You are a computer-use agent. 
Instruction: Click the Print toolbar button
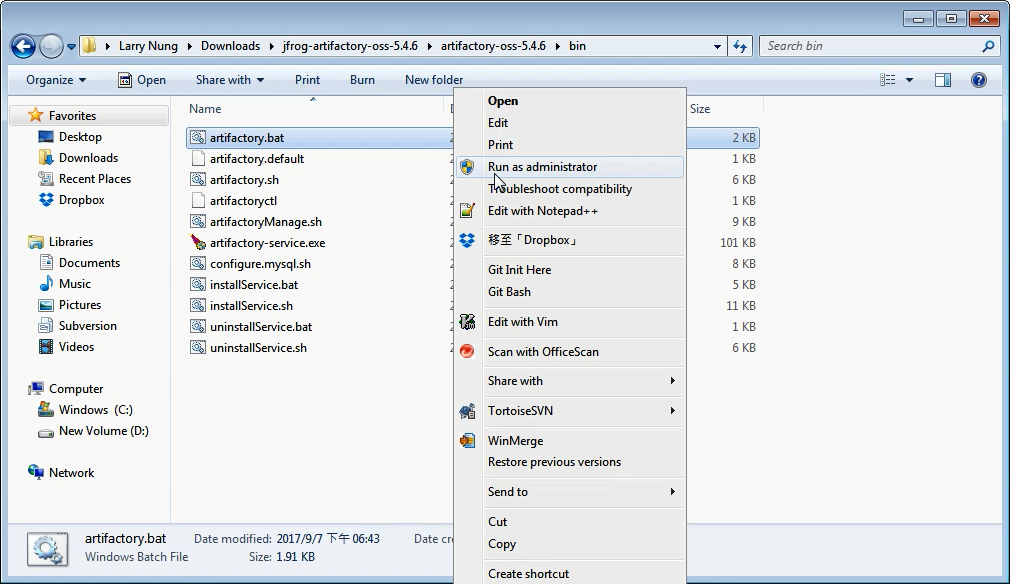pos(307,80)
